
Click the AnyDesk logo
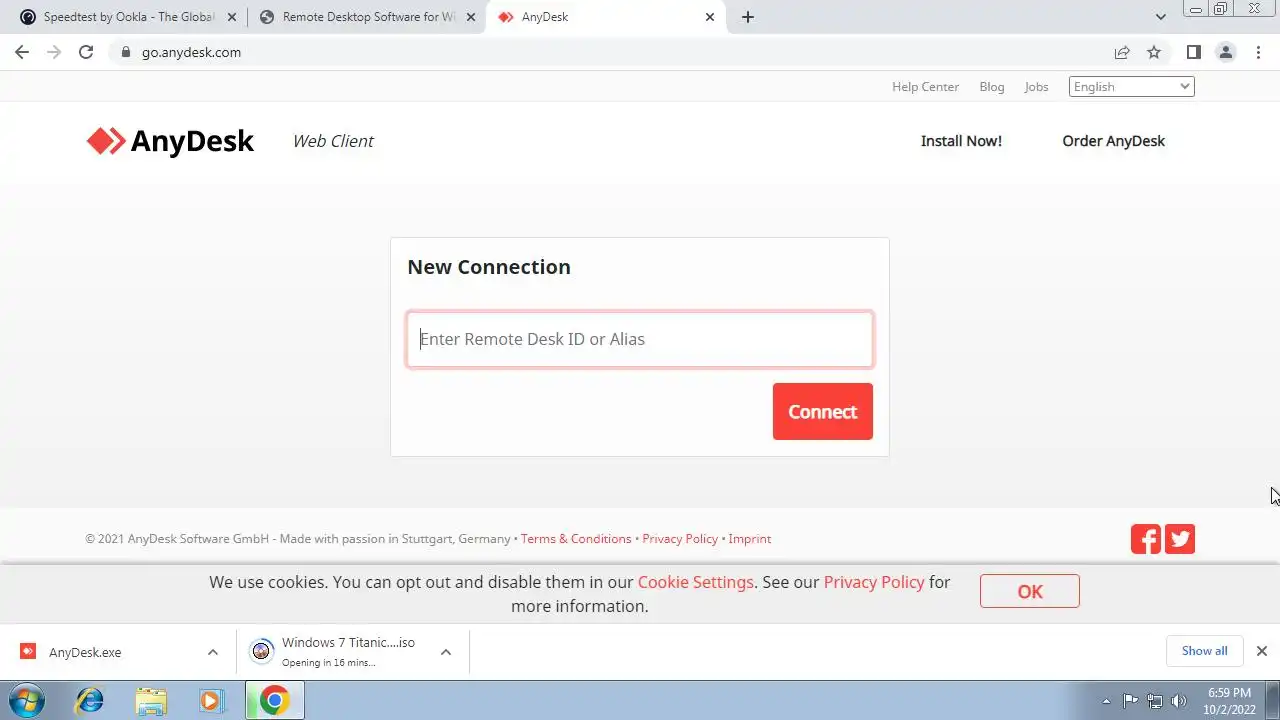170,141
